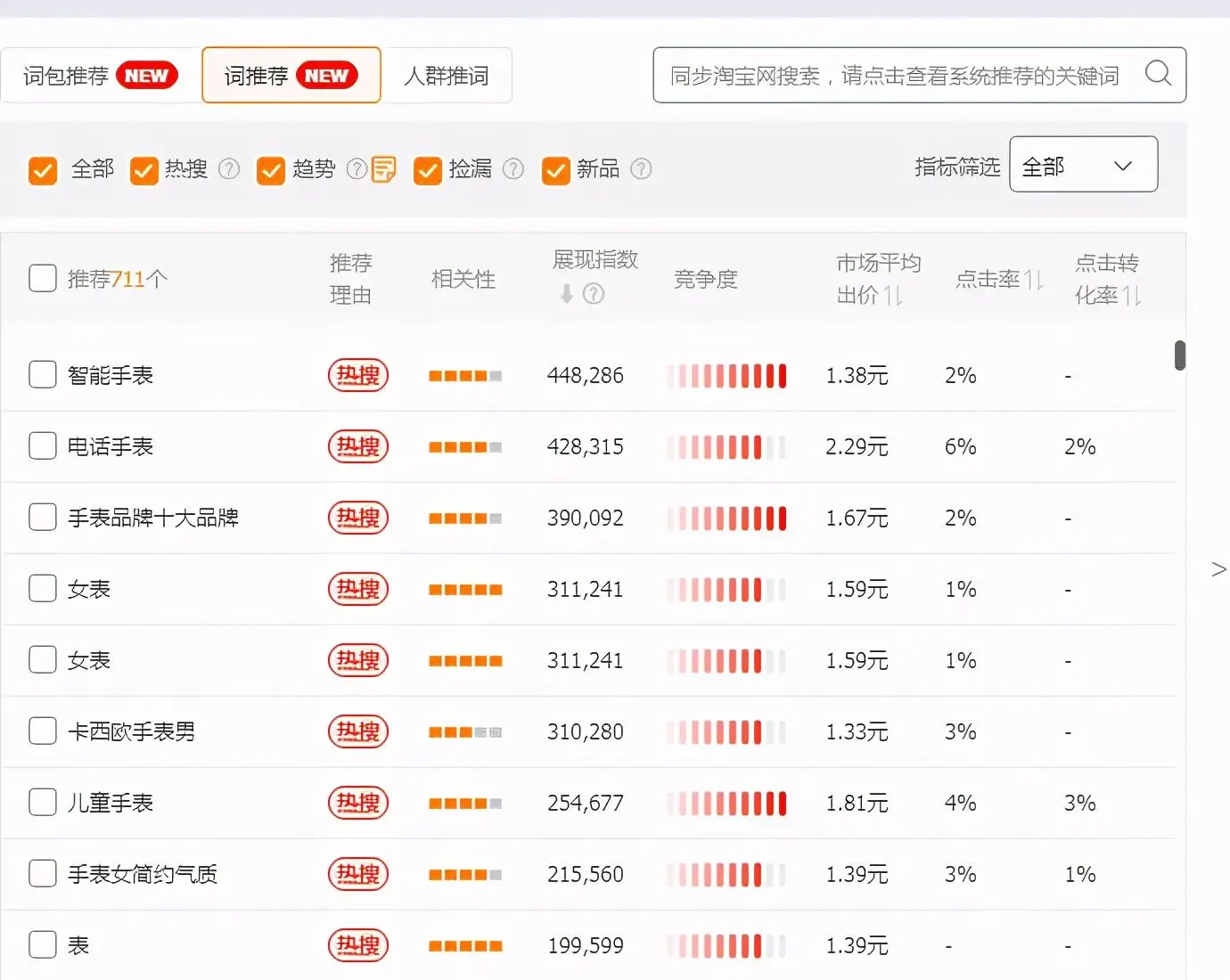
Task: Click 热搜 badge for 儿童手表
Action: [358, 803]
